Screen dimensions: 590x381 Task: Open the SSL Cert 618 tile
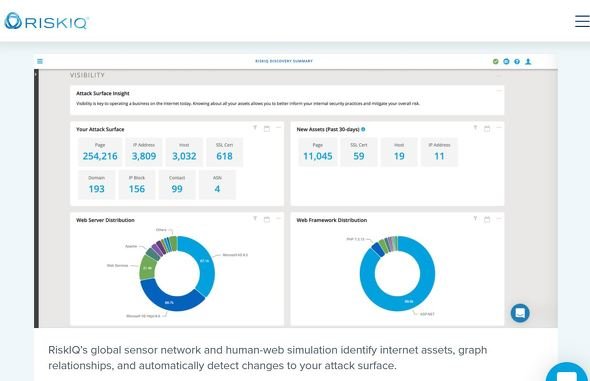click(224, 152)
